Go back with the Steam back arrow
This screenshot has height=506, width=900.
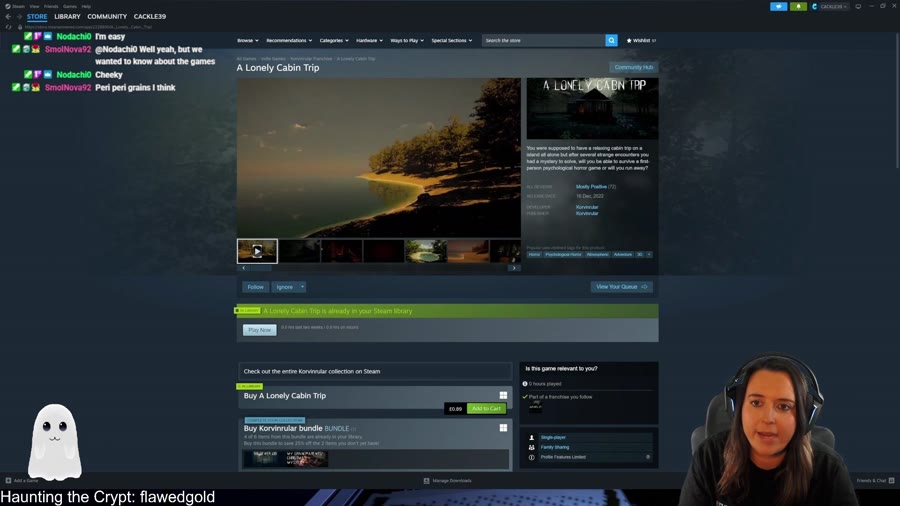(7, 17)
